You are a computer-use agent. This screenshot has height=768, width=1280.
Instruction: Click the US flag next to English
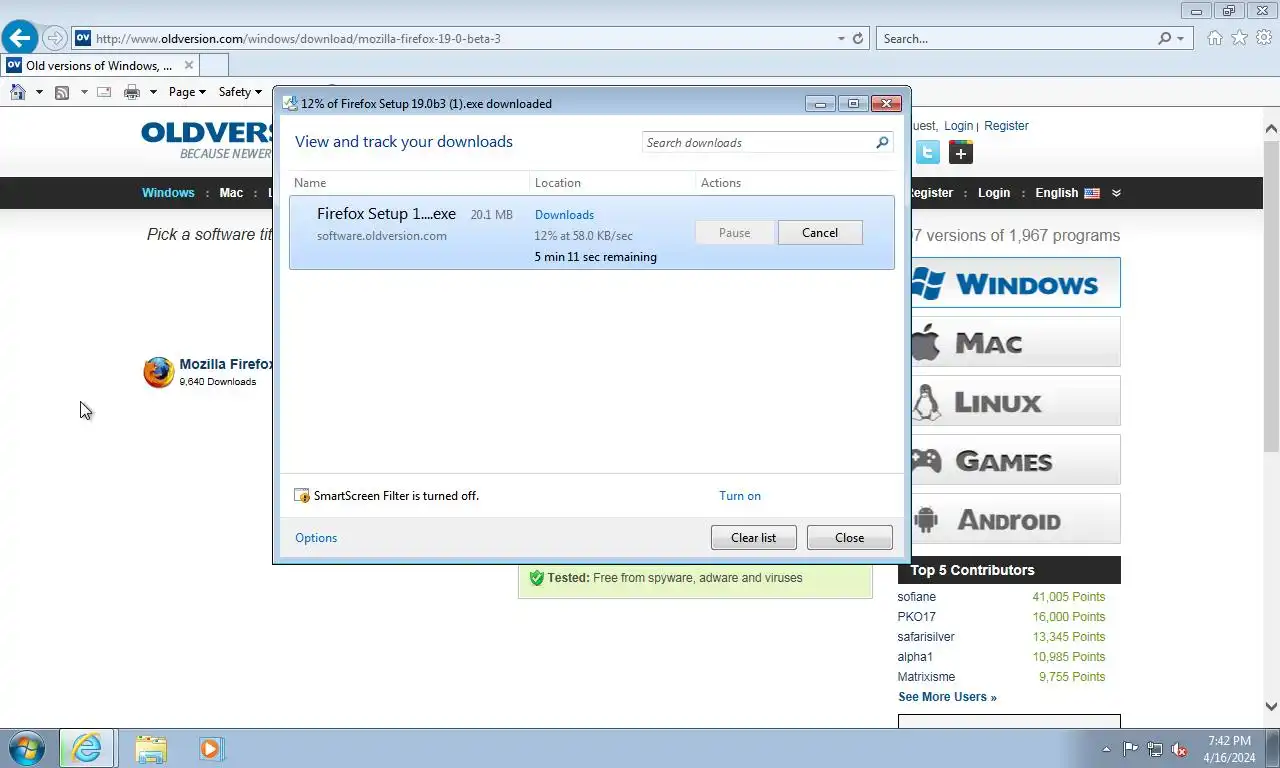tap(1092, 193)
